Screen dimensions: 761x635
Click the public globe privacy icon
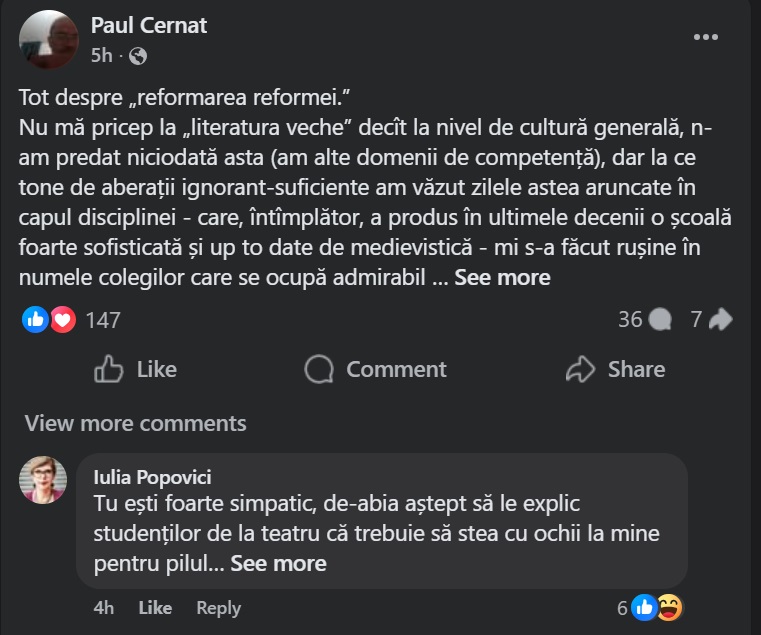pyautogui.click(x=138, y=56)
